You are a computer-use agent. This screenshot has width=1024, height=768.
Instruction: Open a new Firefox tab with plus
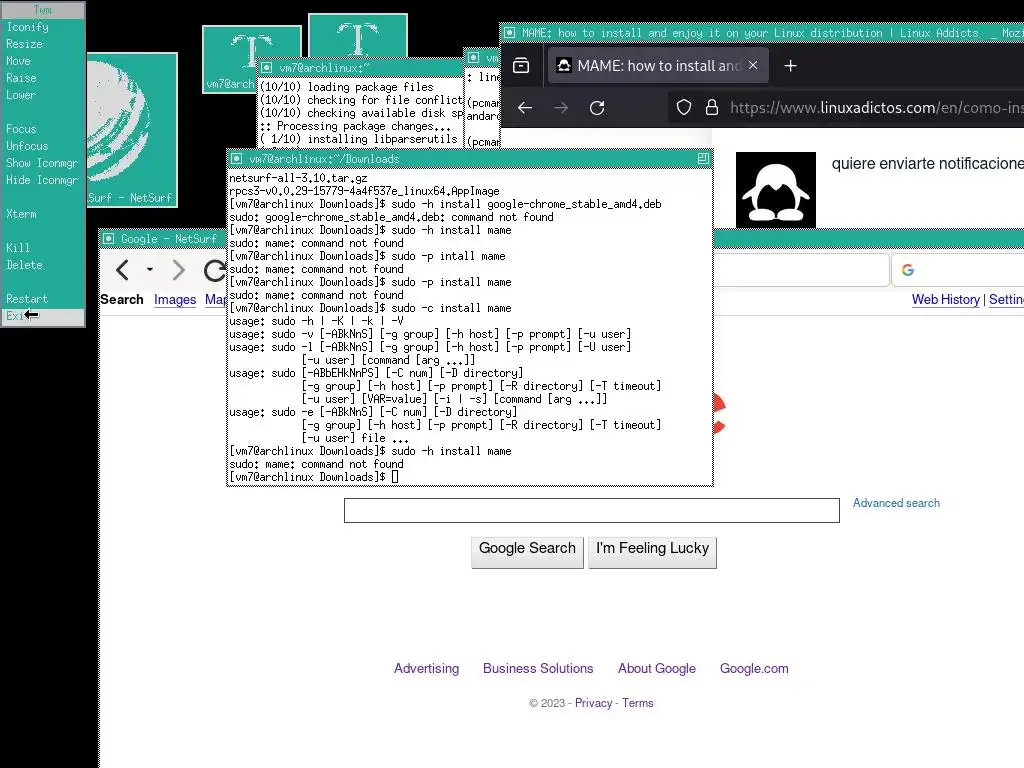[790, 65]
